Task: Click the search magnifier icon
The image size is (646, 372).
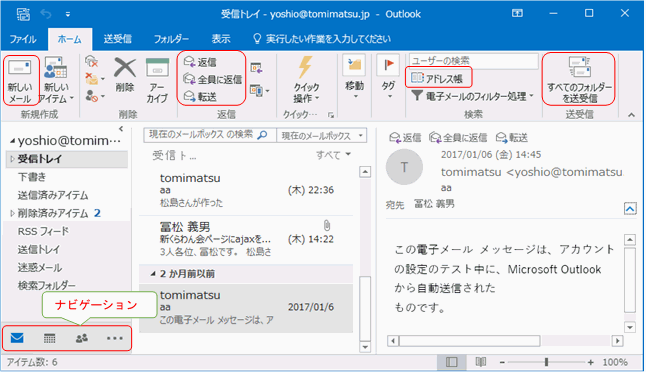Action: pos(263,135)
